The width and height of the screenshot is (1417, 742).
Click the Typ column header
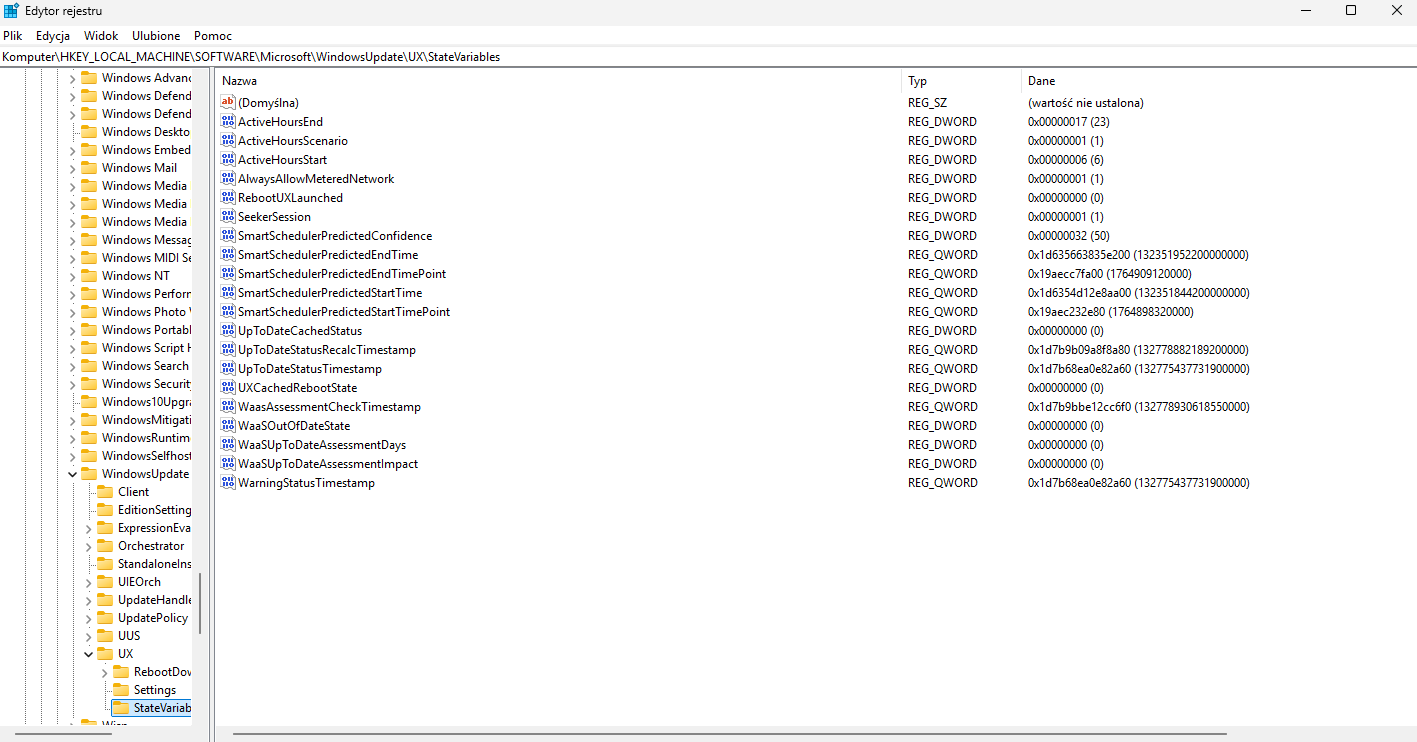click(x=917, y=81)
